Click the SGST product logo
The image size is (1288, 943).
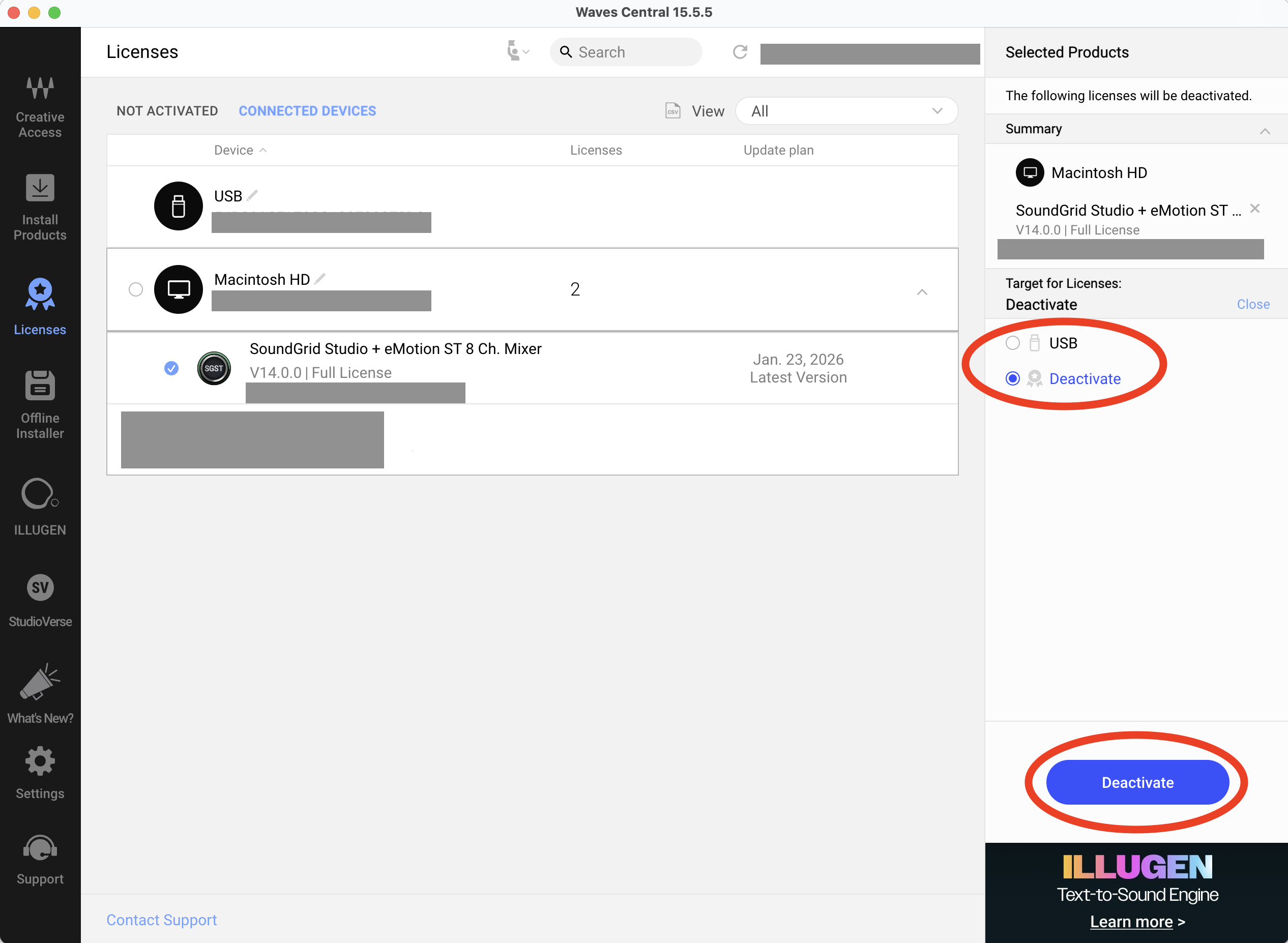click(214, 368)
